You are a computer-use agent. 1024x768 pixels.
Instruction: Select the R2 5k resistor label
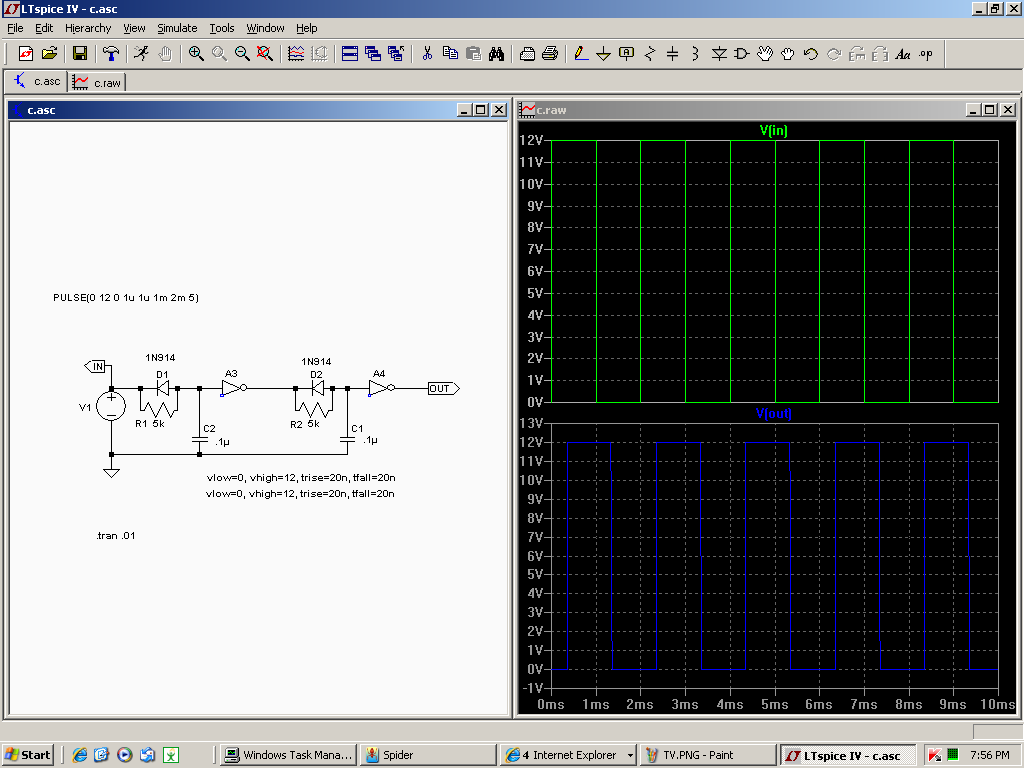pos(305,424)
